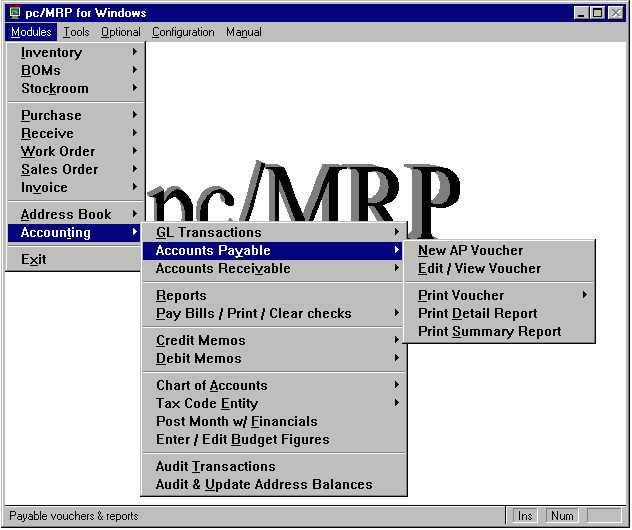
Task: Open the Modules menu
Action: (x=31, y=32)
